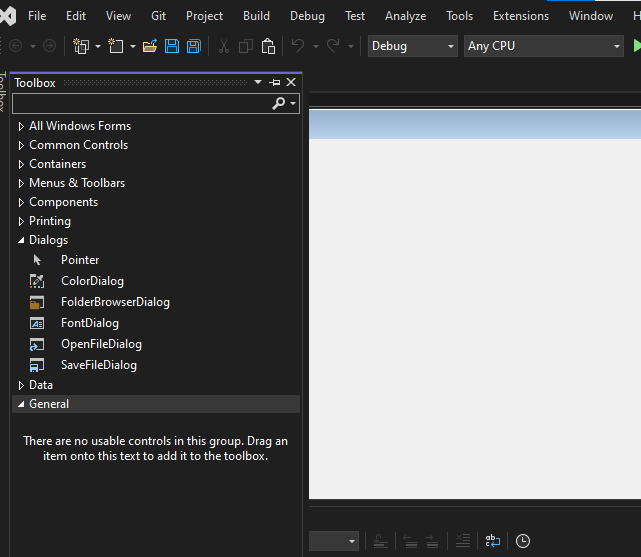
Task: Open the Test menu
Action: click(x=355, y=16)
